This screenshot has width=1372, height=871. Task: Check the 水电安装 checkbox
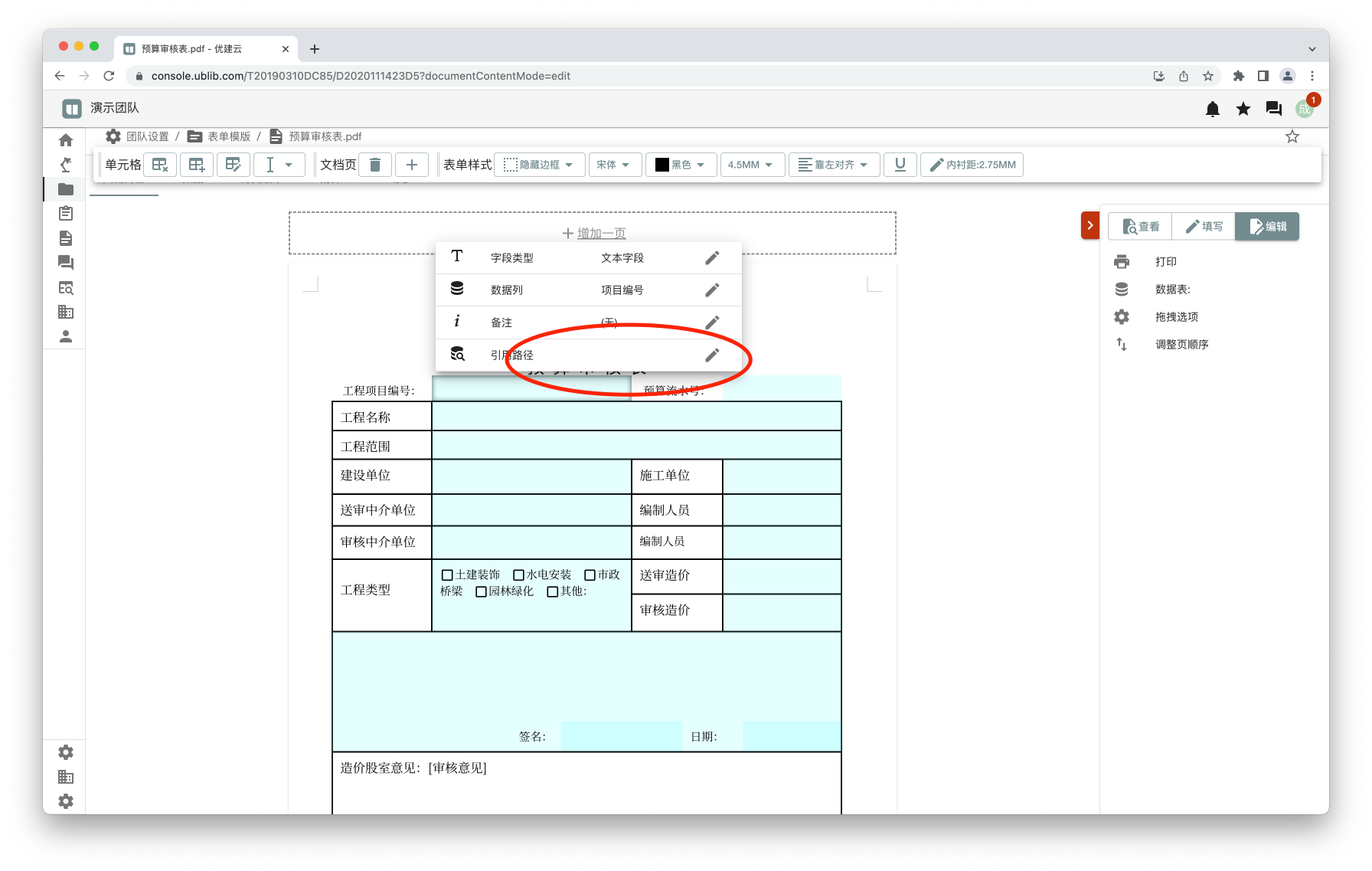coord(518,575)
